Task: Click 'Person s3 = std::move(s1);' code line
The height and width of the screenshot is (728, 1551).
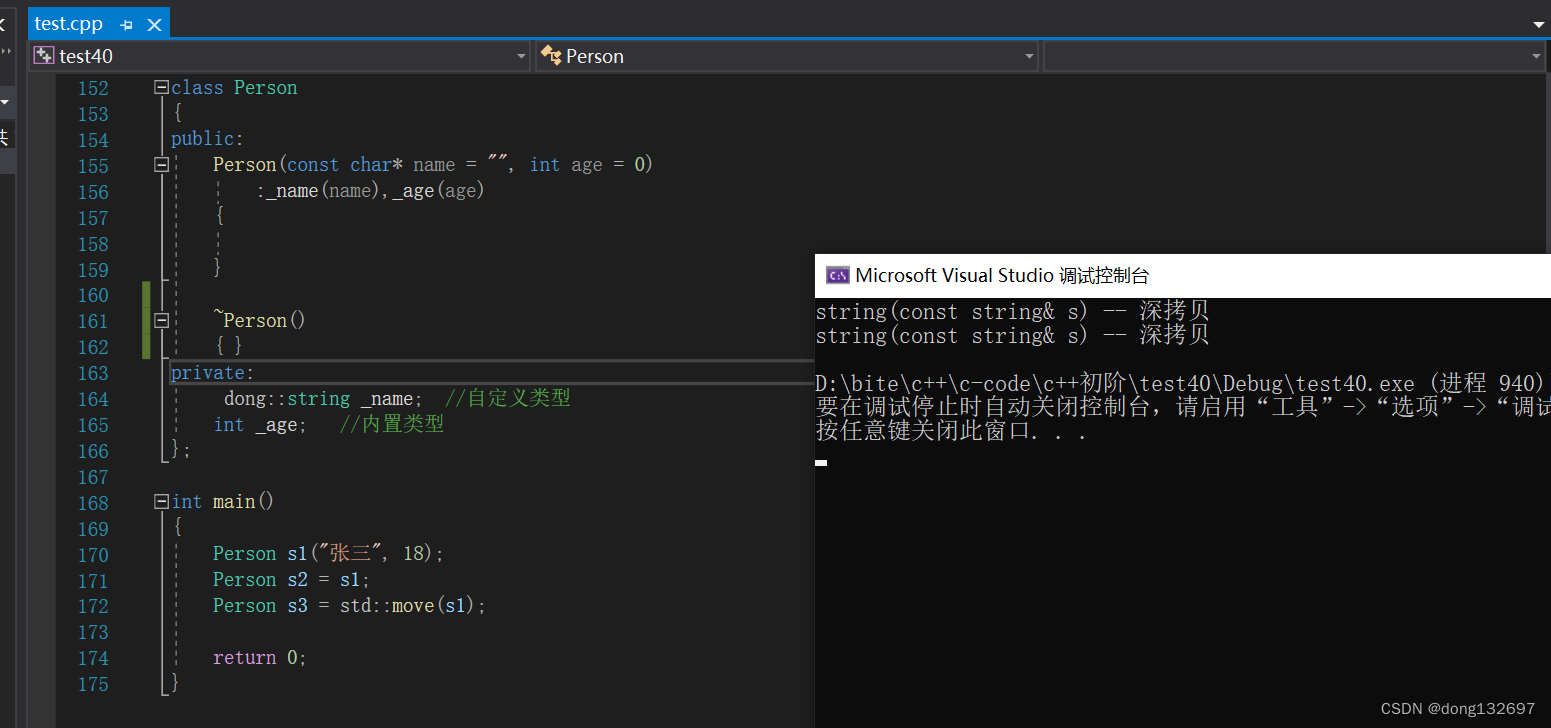Action: coord(349,606)
